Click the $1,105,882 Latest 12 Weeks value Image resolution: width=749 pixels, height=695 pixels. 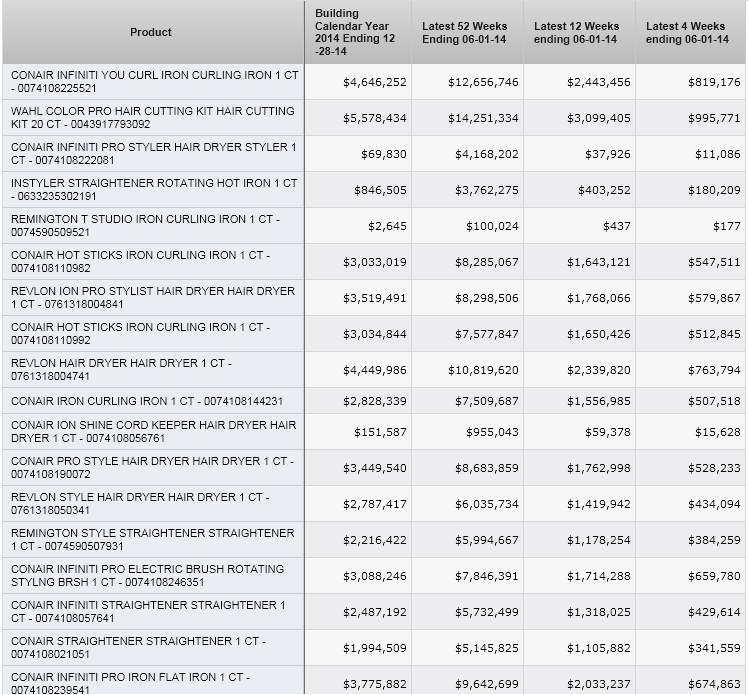tap(598, 648)
